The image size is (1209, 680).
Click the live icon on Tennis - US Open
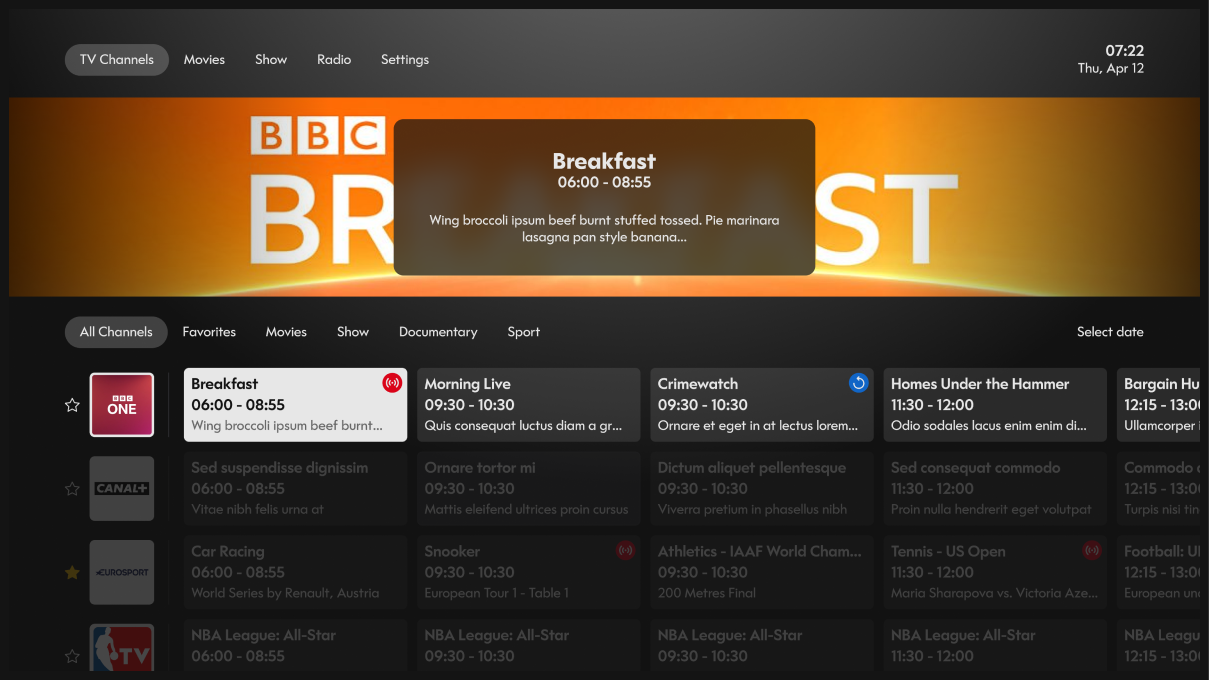click(x=1091, y=551)
